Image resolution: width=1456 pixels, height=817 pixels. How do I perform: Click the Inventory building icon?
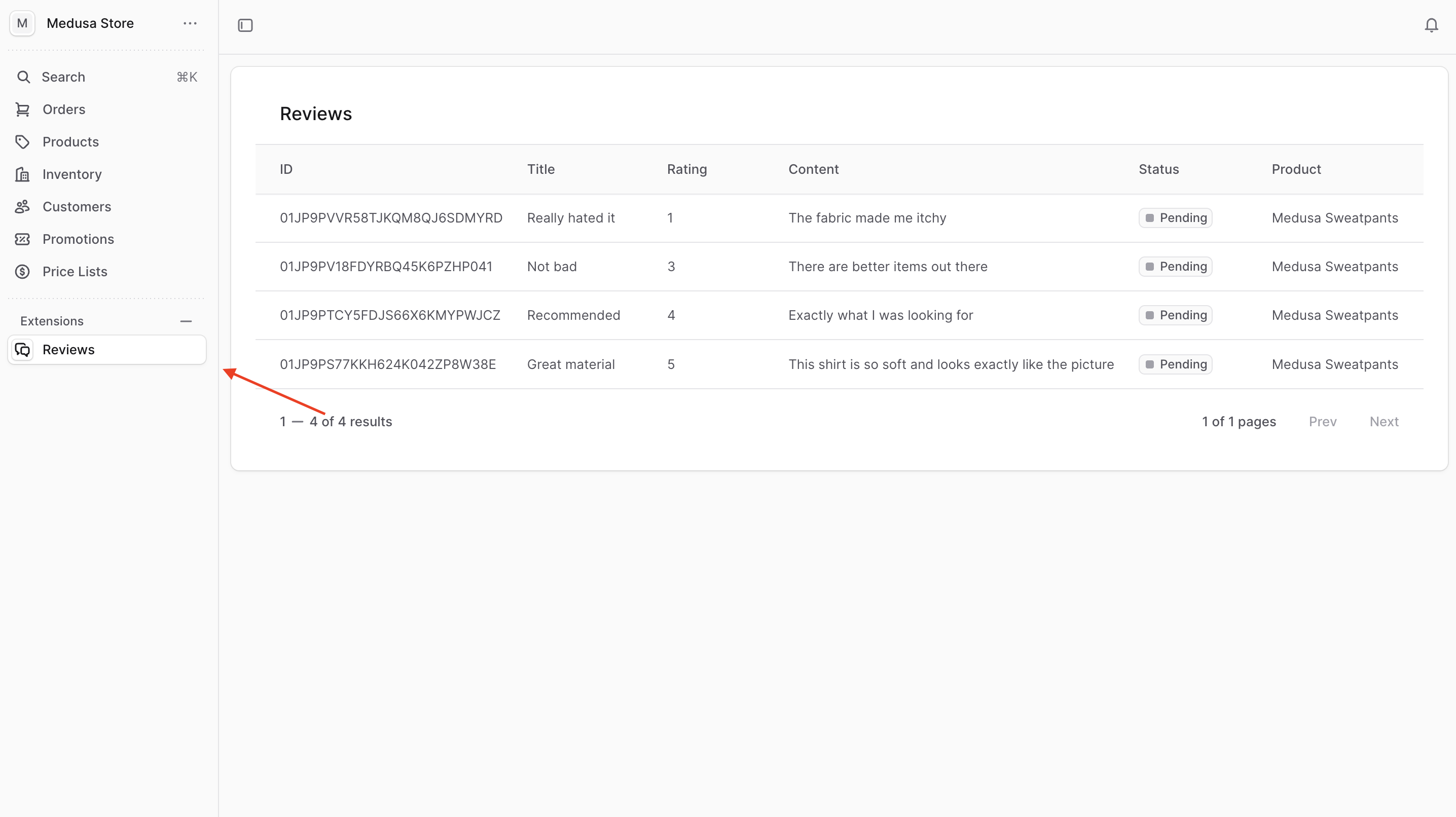[x=23, y=174]
